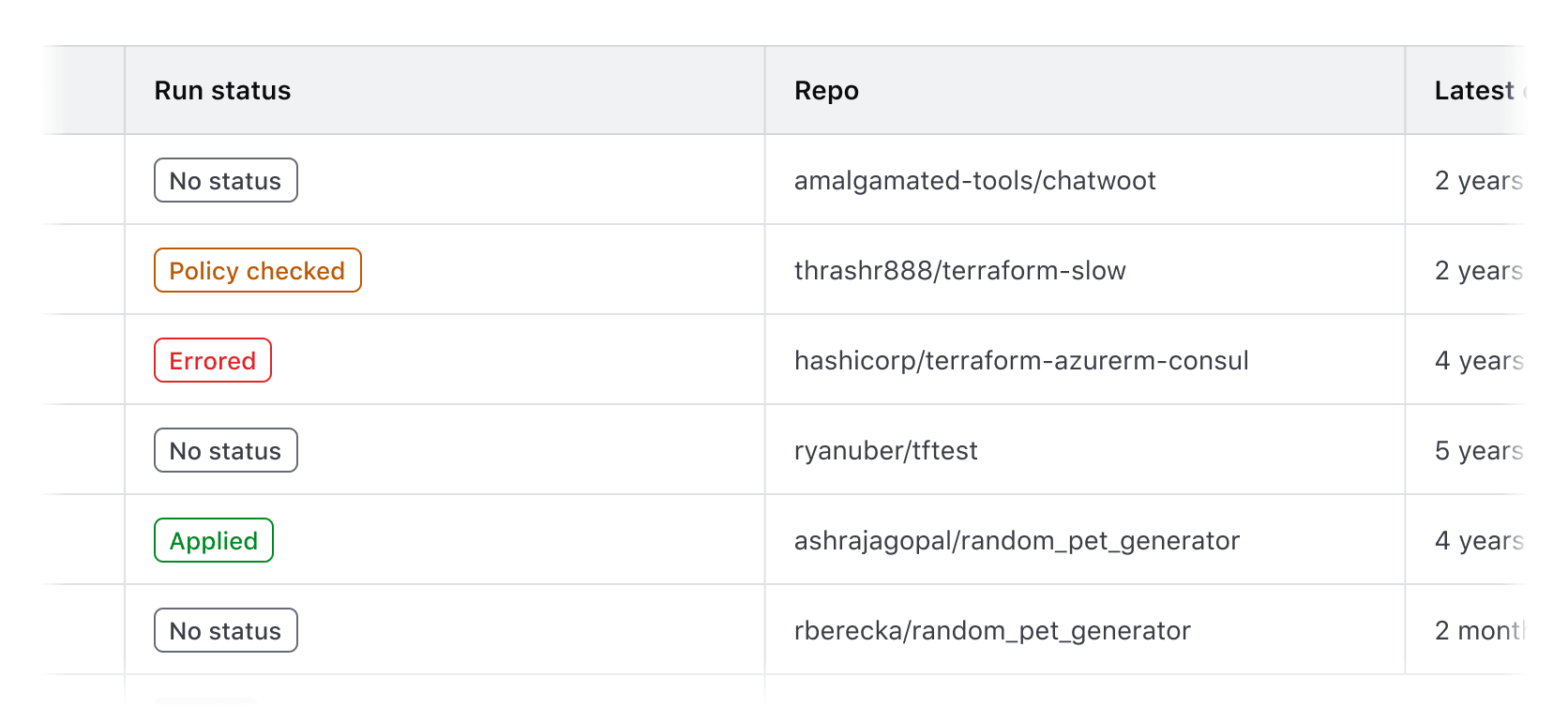
Task: Open the ashrajagopal/random_pet_generator repo
Action: (x=1017, y=541)
